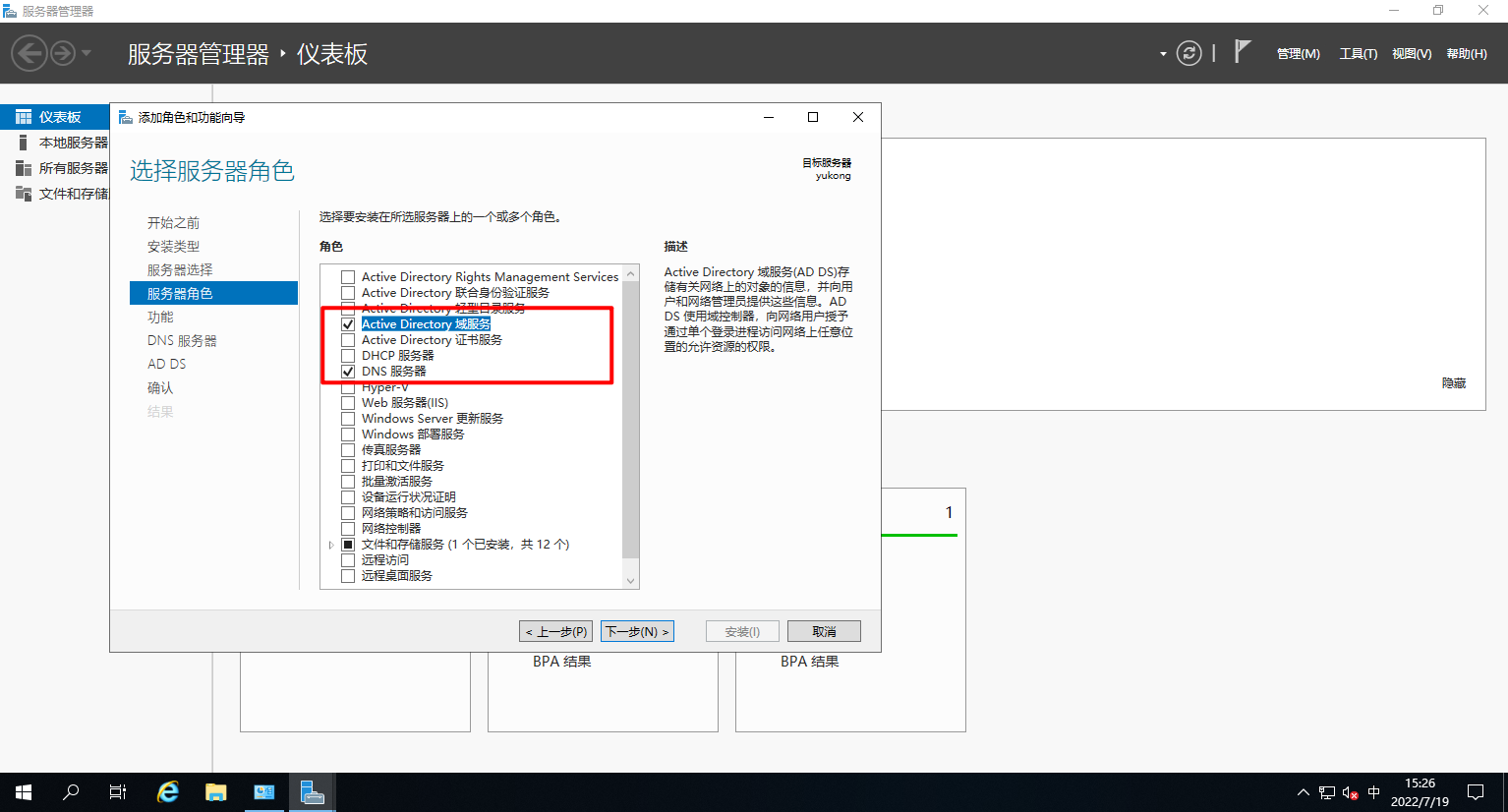1508x812 pixels.
Task: Click the roles list vertical scrollbar
Action: [x=631, y=423]
